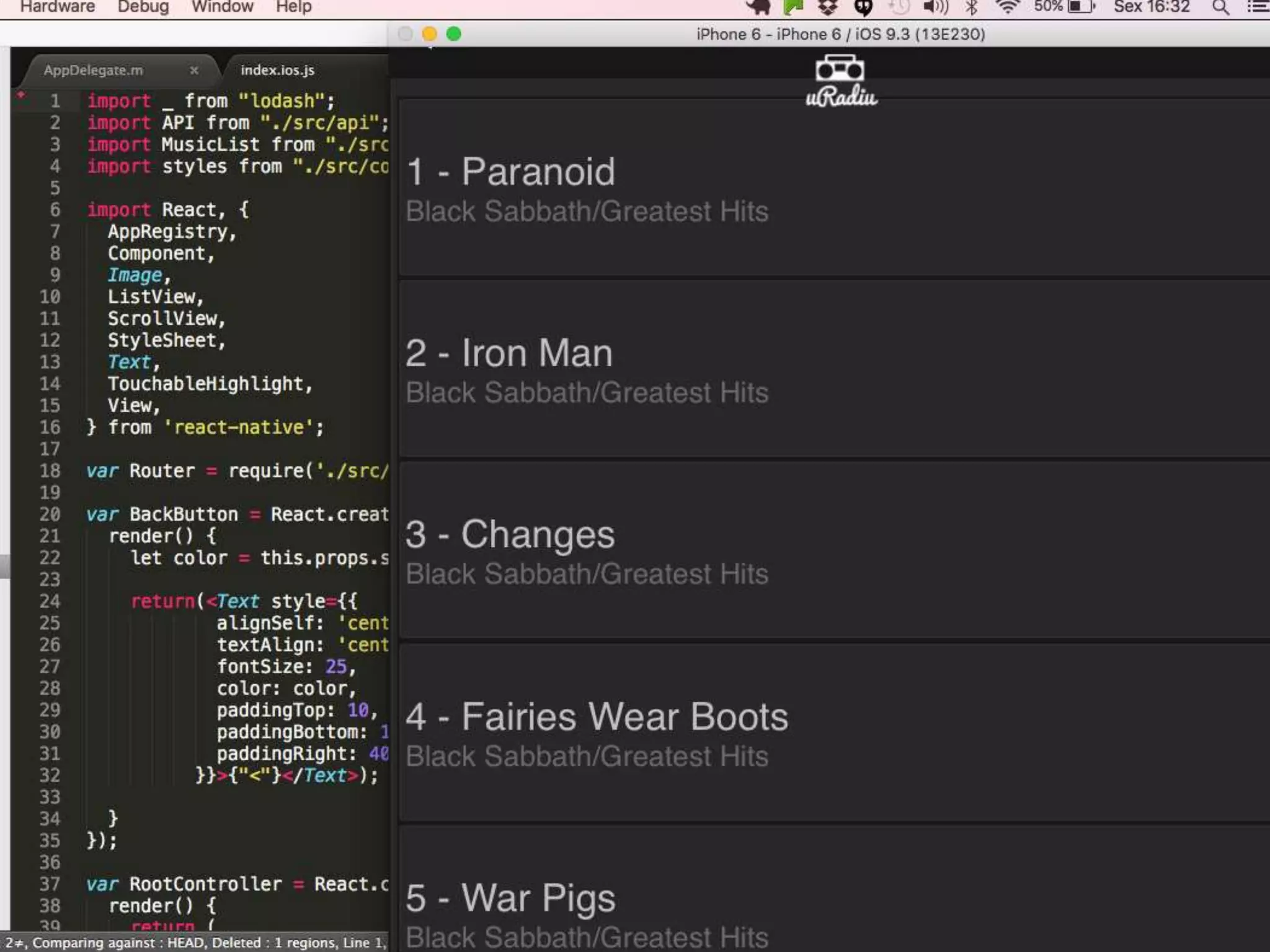
Task: Open Spotlight search magnifier icon
Action: (x=1220, y=7)
